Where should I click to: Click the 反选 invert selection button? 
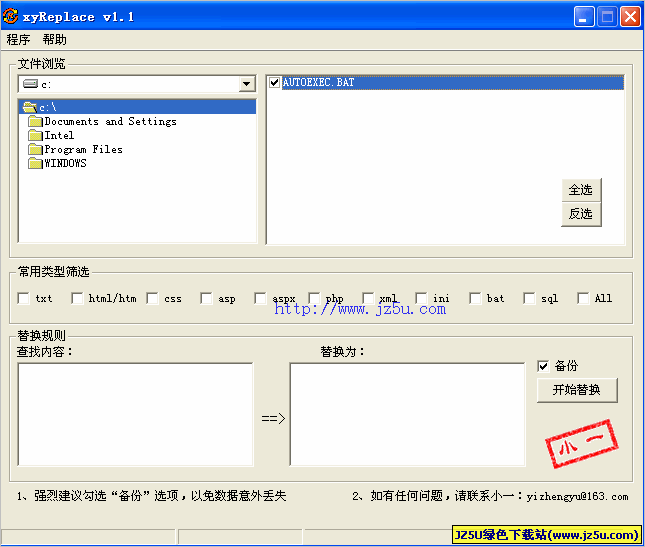581,214
